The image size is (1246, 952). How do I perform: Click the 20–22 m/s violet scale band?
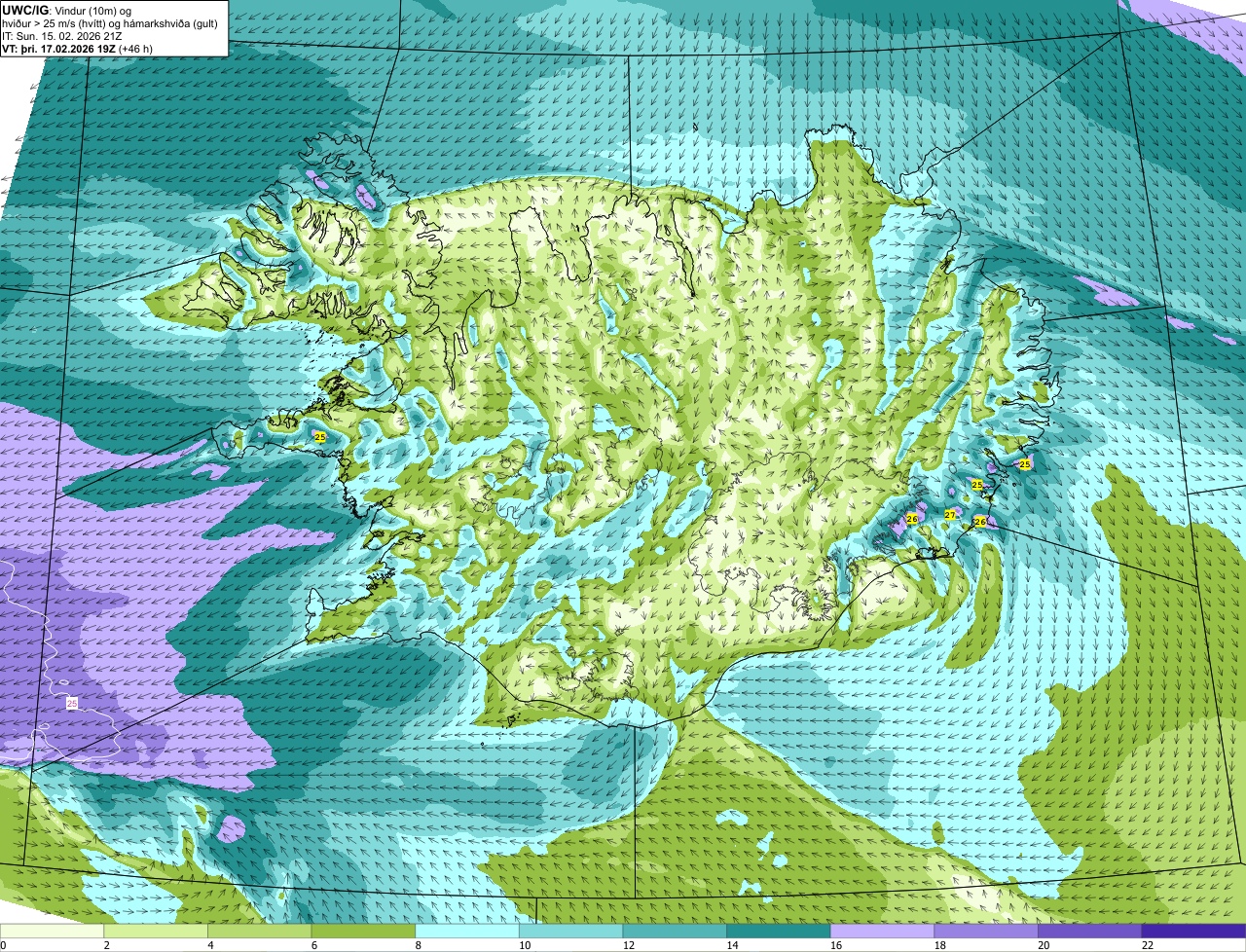(1090, 931)
